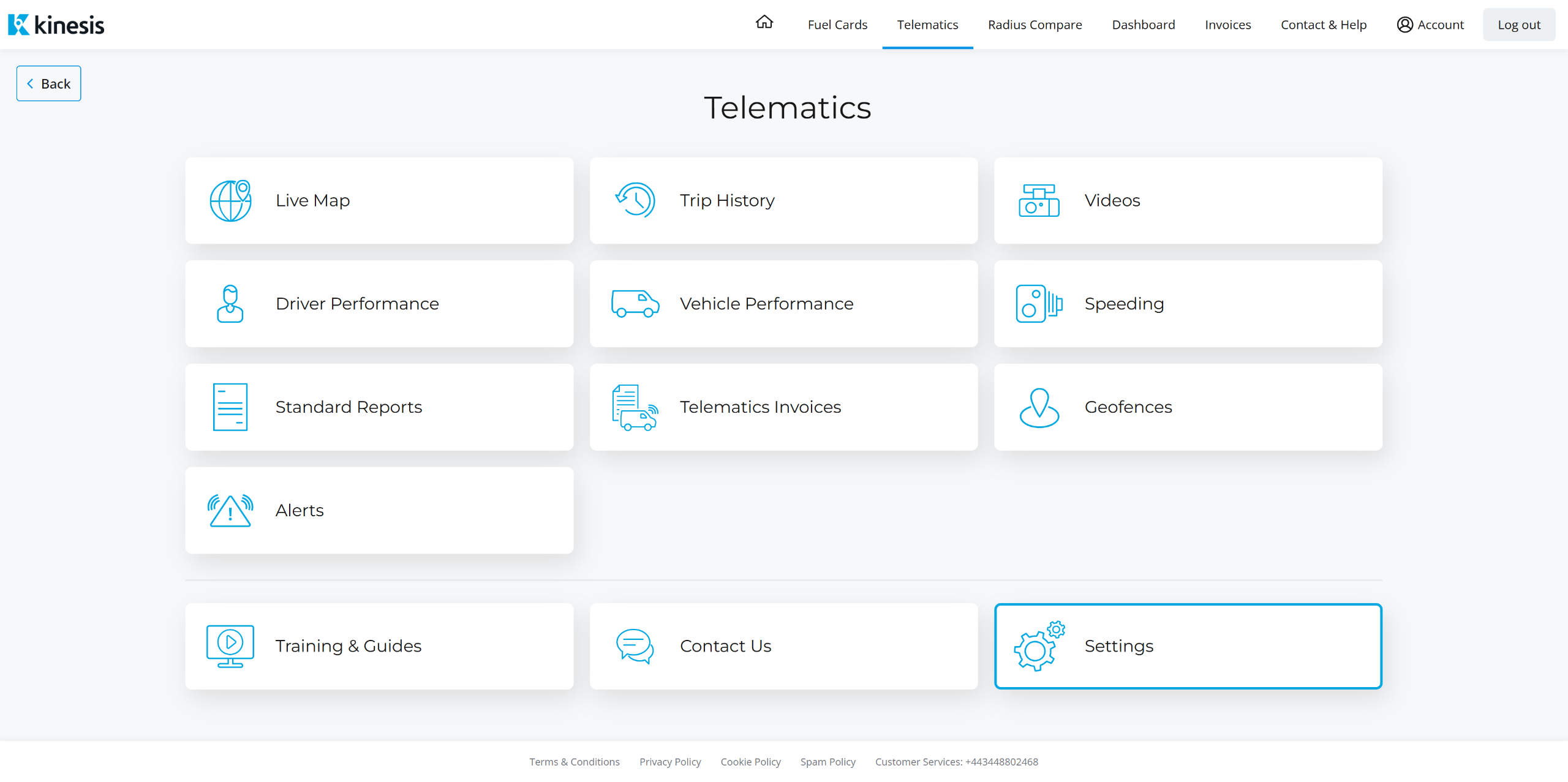
Task: Open Speeding via speed camera icon
Action: [1039, 304]
